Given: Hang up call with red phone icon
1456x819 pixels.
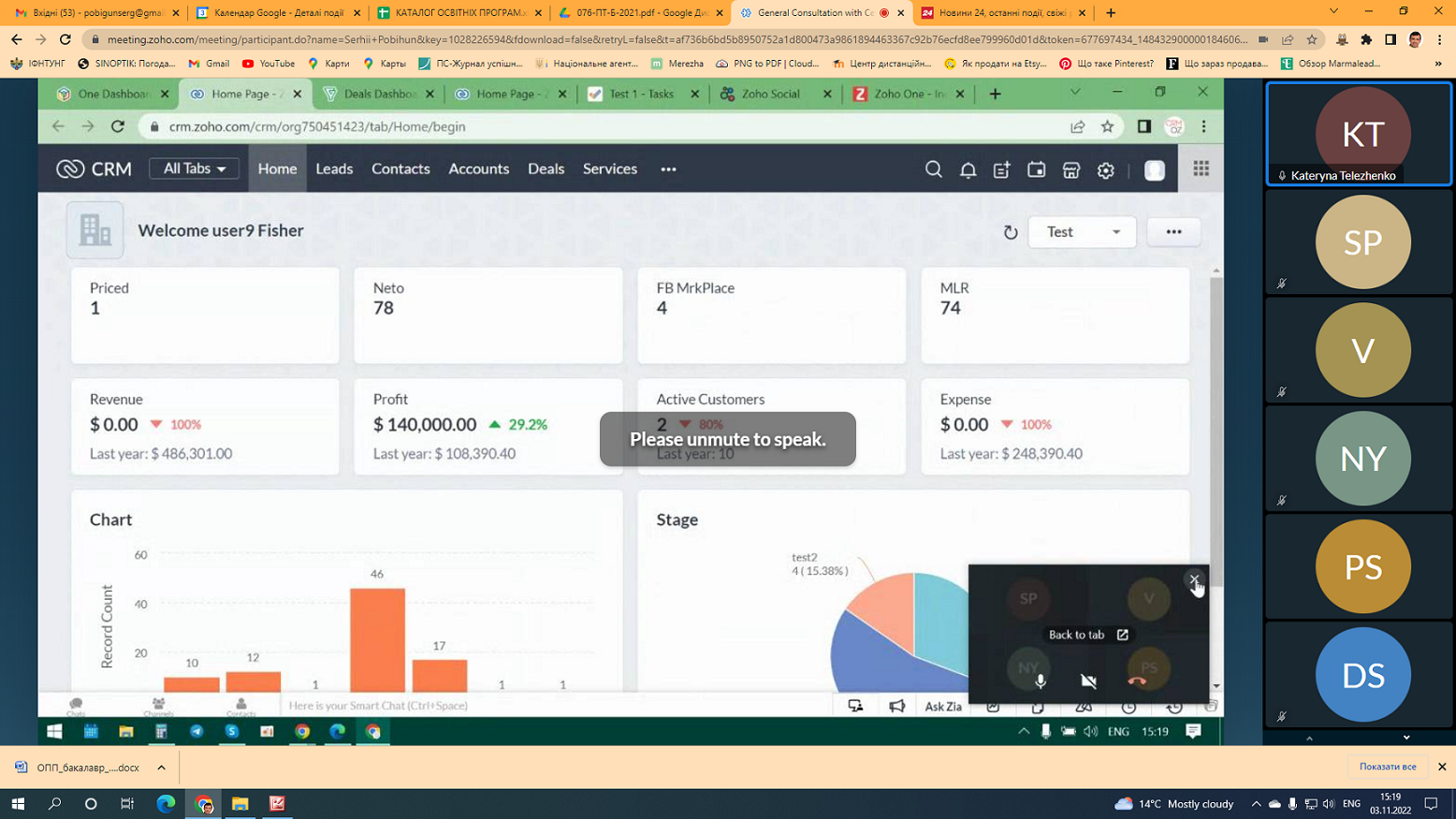Looking at the screenshot, I should click(x=1137, y=680).
